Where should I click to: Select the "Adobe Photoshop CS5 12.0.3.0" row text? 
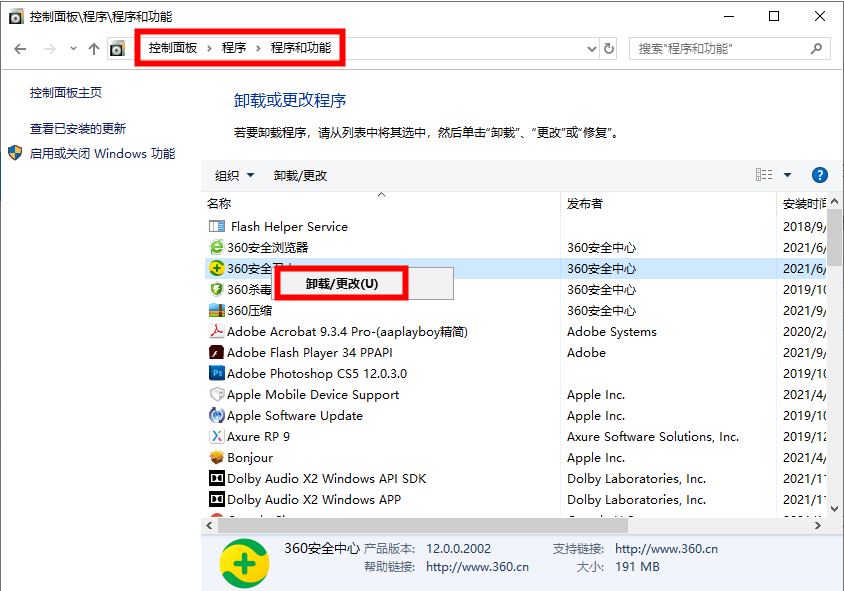[x=317, y=374]
